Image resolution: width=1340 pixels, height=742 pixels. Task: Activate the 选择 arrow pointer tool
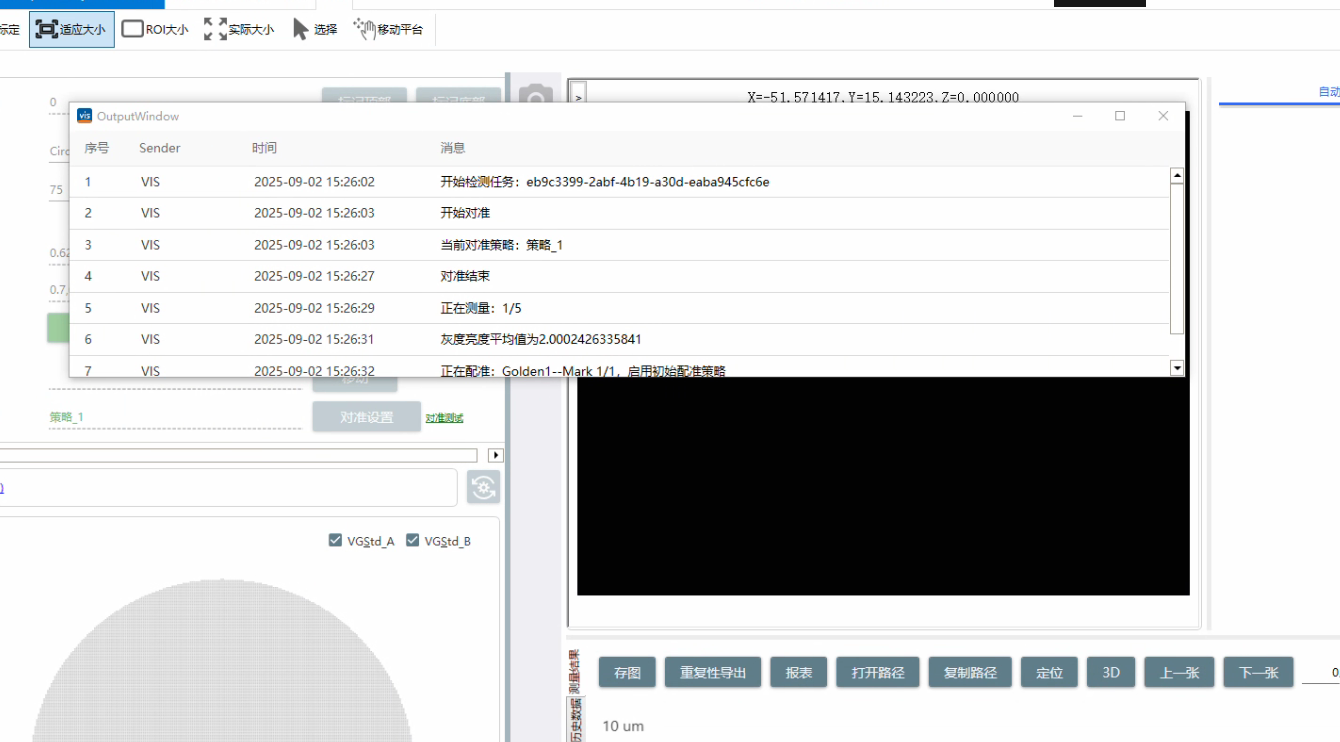click(315, 30)
